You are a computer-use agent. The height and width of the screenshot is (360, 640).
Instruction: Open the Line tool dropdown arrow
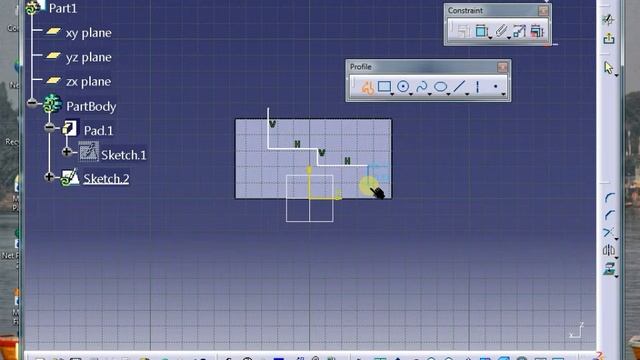467,94
